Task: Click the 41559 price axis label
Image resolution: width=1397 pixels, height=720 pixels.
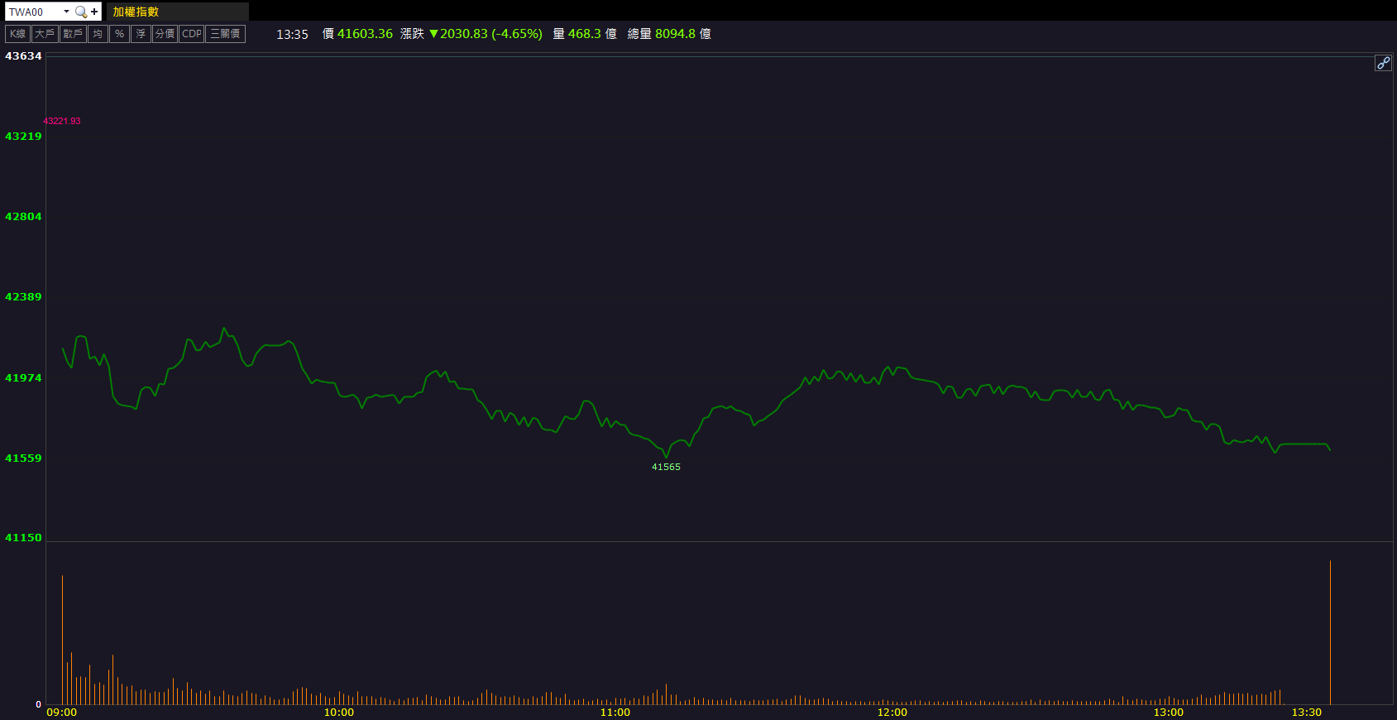Action: click(24, 458)
